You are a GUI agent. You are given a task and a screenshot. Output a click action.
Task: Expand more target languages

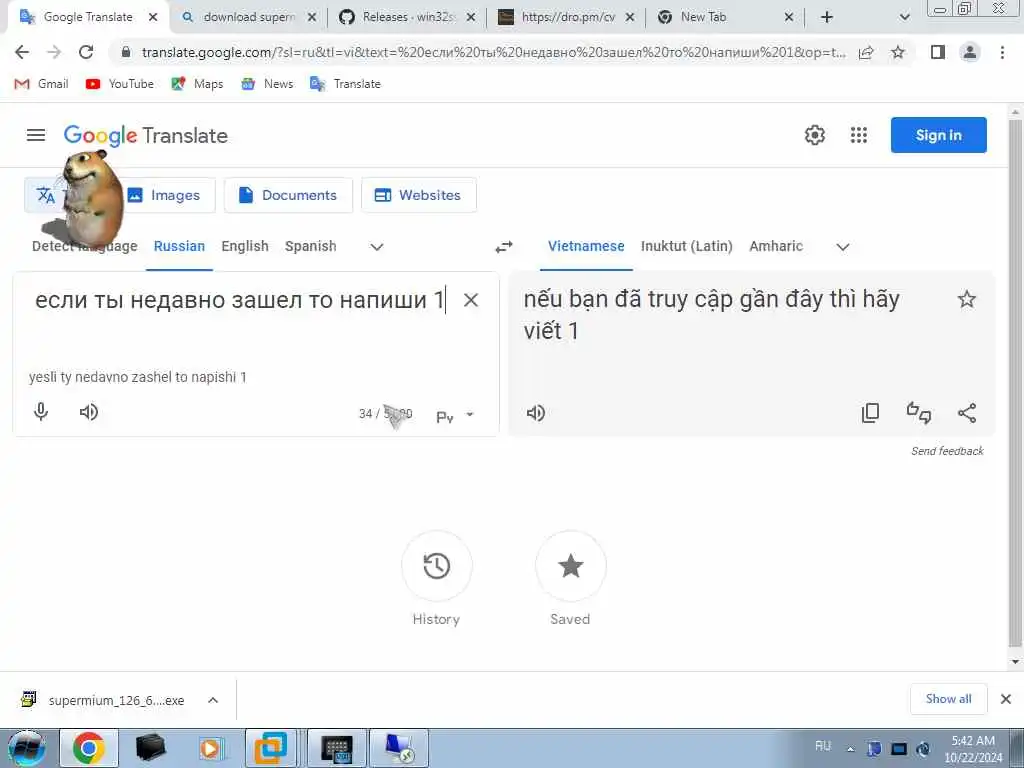(843, 247)
